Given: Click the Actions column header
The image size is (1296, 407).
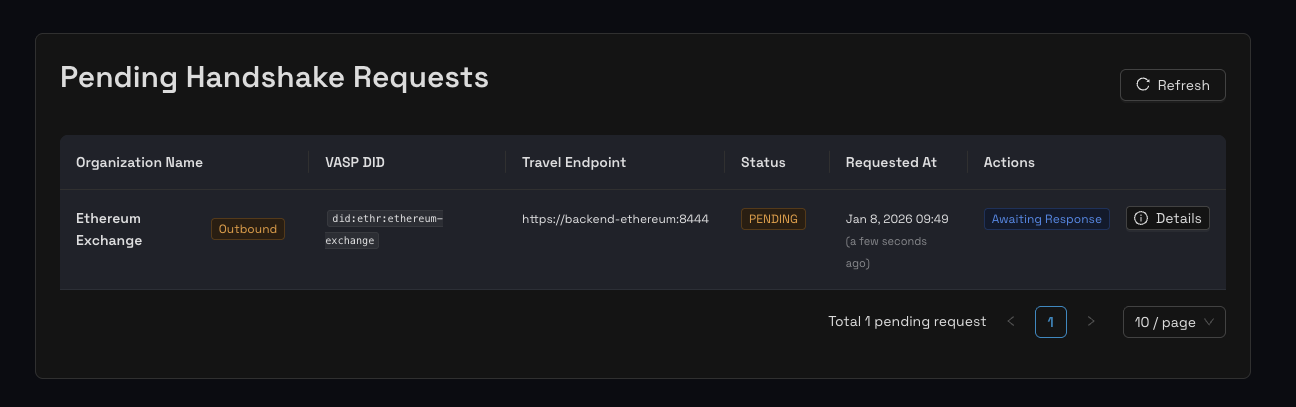Looking at the screenshot, I should point(1009,162).
